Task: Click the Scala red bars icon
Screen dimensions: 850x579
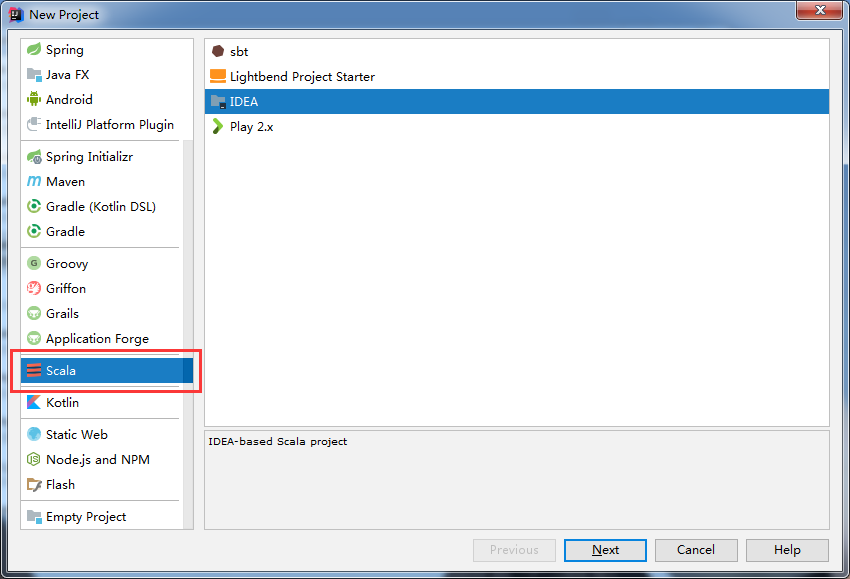Action: click(x=34, y=370)
